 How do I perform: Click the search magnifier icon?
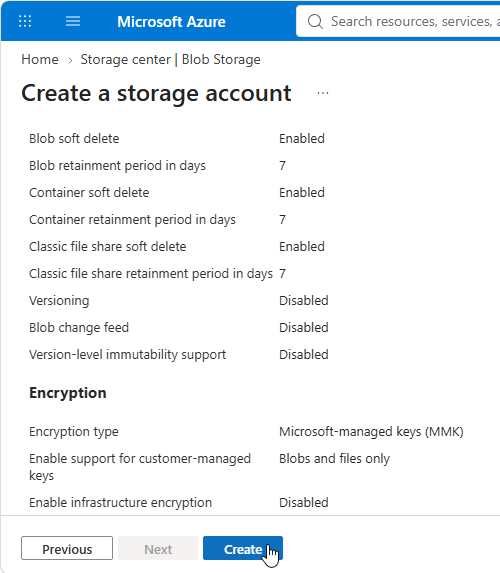[x=315, y=22]
